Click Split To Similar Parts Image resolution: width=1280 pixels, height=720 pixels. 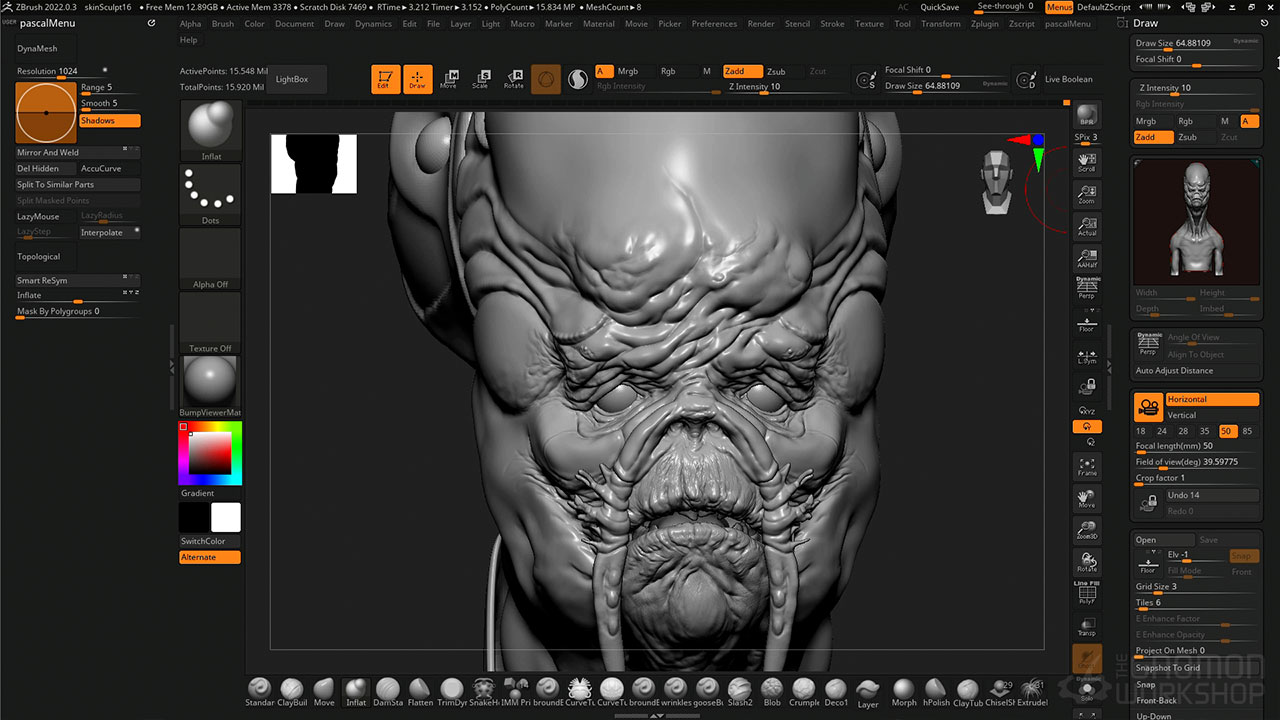tap(78, 184)
